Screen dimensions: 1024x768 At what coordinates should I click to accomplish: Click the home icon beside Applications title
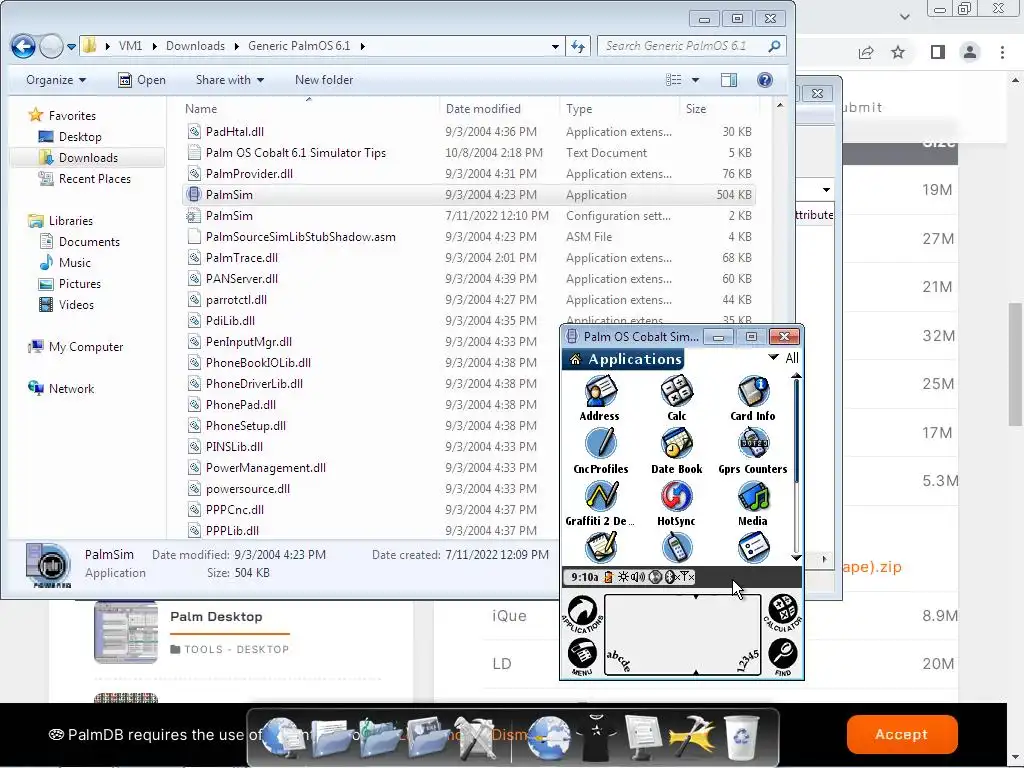tap(575, 359)
